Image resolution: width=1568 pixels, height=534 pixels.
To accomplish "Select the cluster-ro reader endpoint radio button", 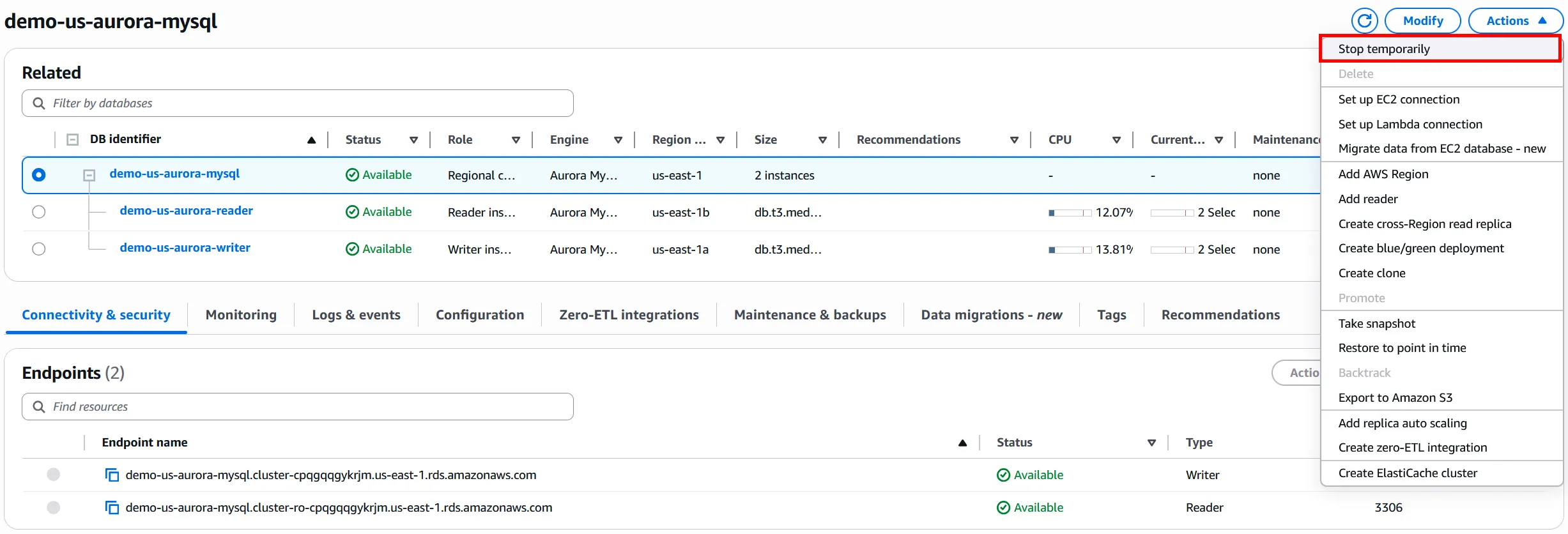I will click(x=54, y=508).
